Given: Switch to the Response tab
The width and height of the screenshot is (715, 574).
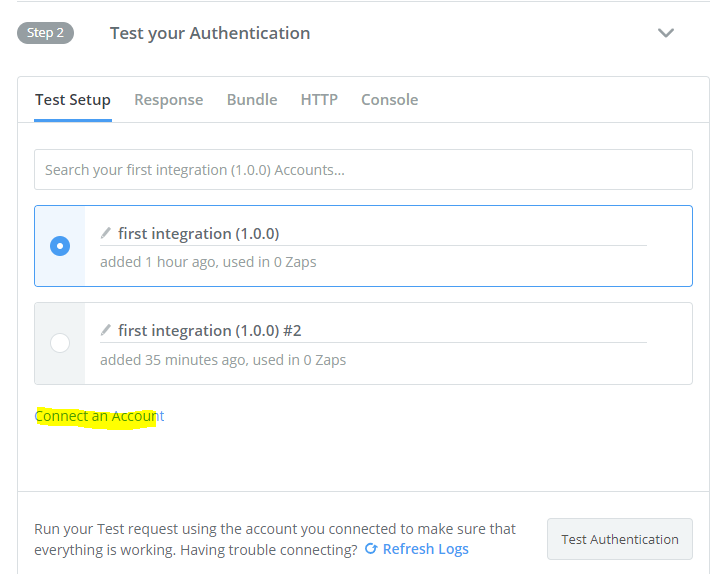Looking at the screenshot, I should click(x=169, y=100).
